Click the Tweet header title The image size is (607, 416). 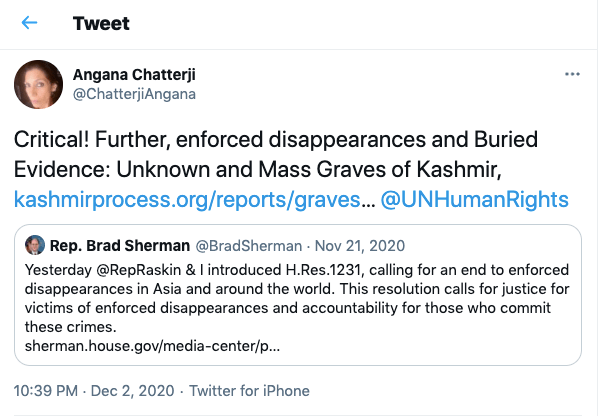click(100, 23)
